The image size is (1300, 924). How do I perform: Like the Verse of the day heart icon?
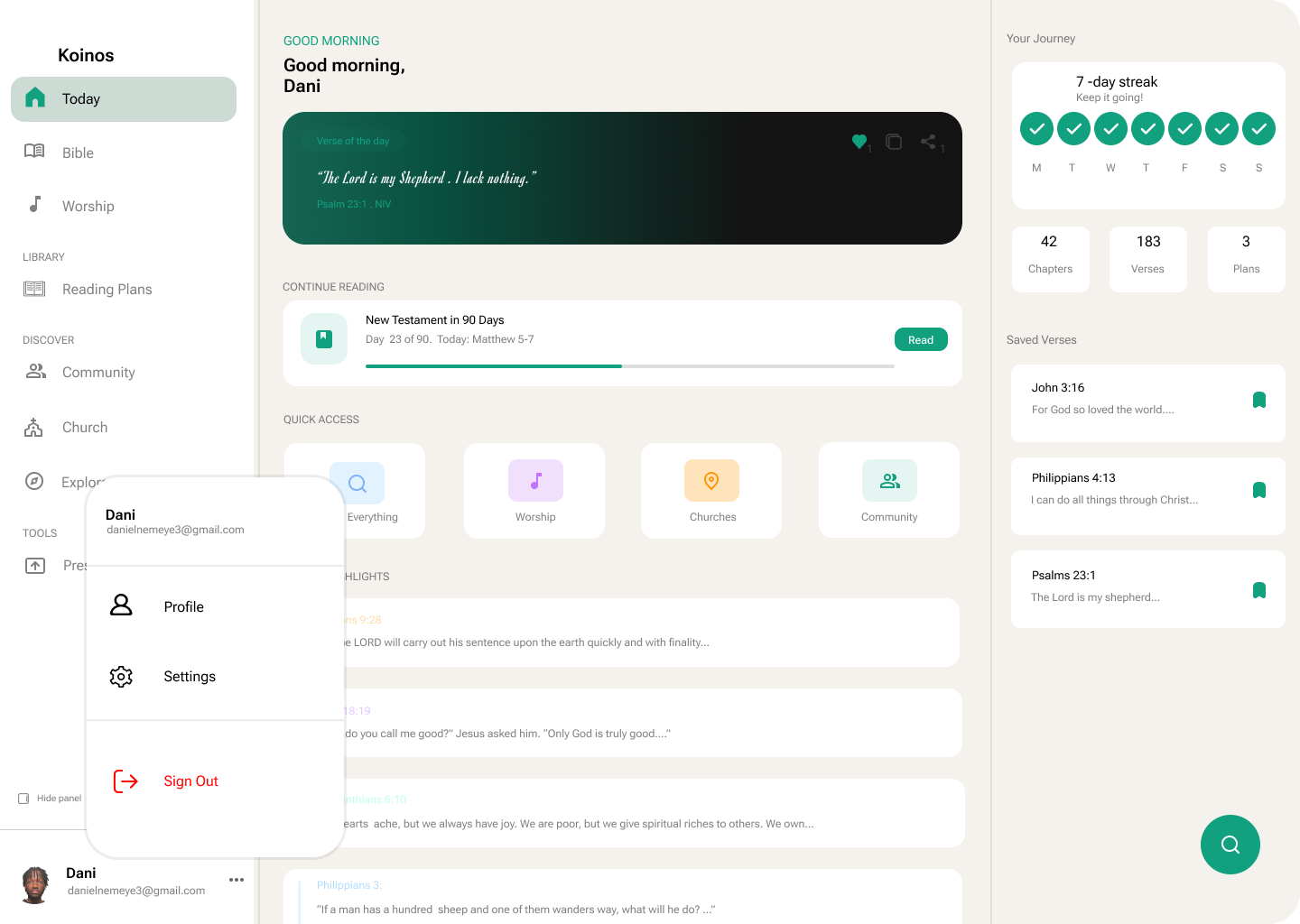click(859, 142)
